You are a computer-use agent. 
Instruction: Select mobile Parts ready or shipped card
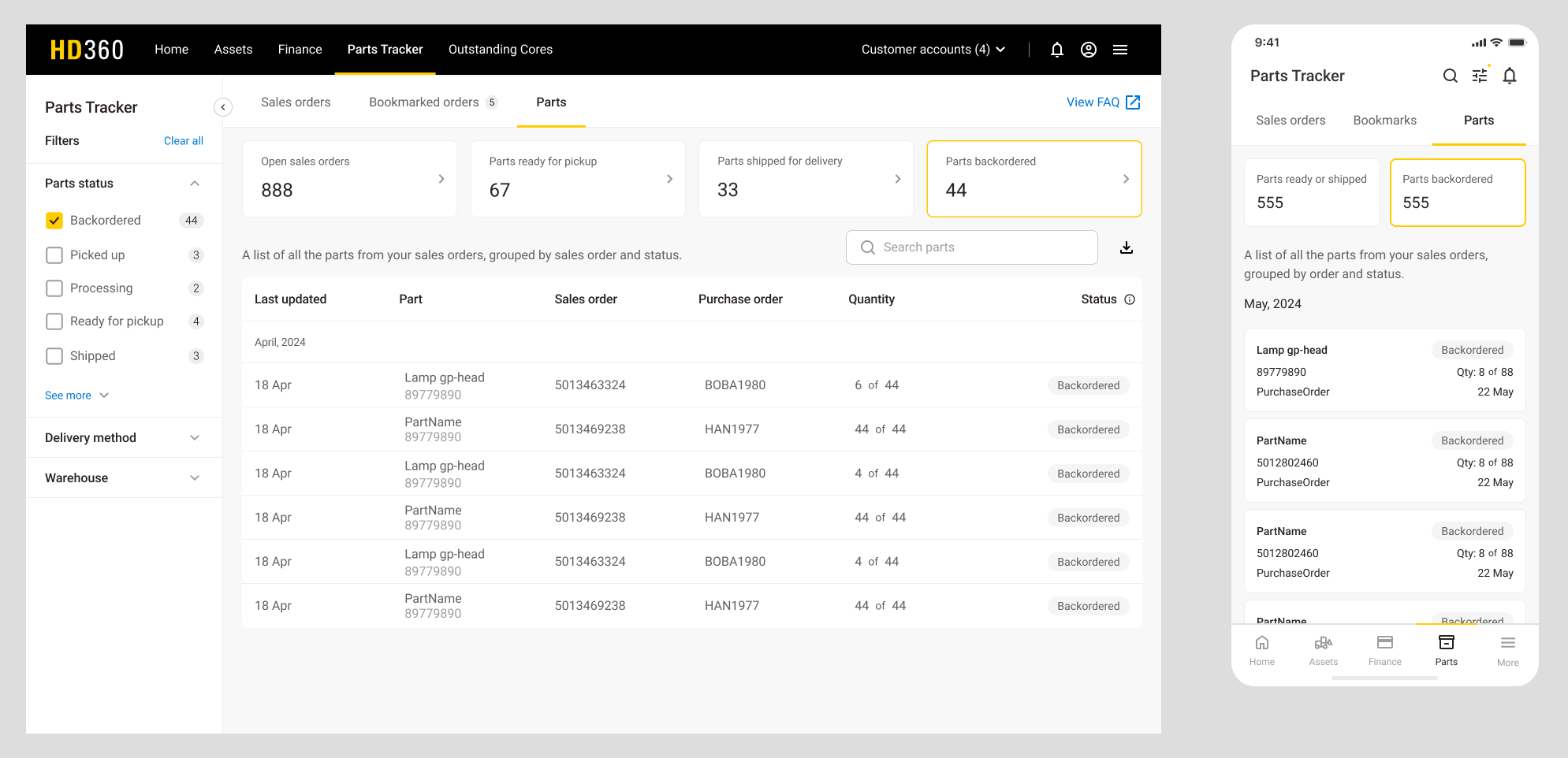tap(1312, 193)
